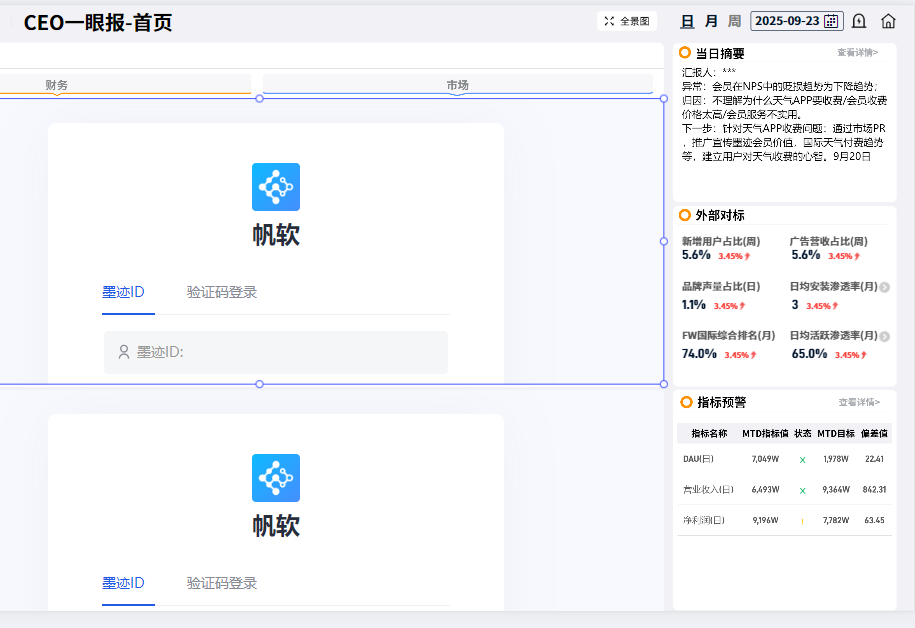Switch to weekly view with 周
The width and height of the screenshot is (915, 628).
click(x=734, y=21)
